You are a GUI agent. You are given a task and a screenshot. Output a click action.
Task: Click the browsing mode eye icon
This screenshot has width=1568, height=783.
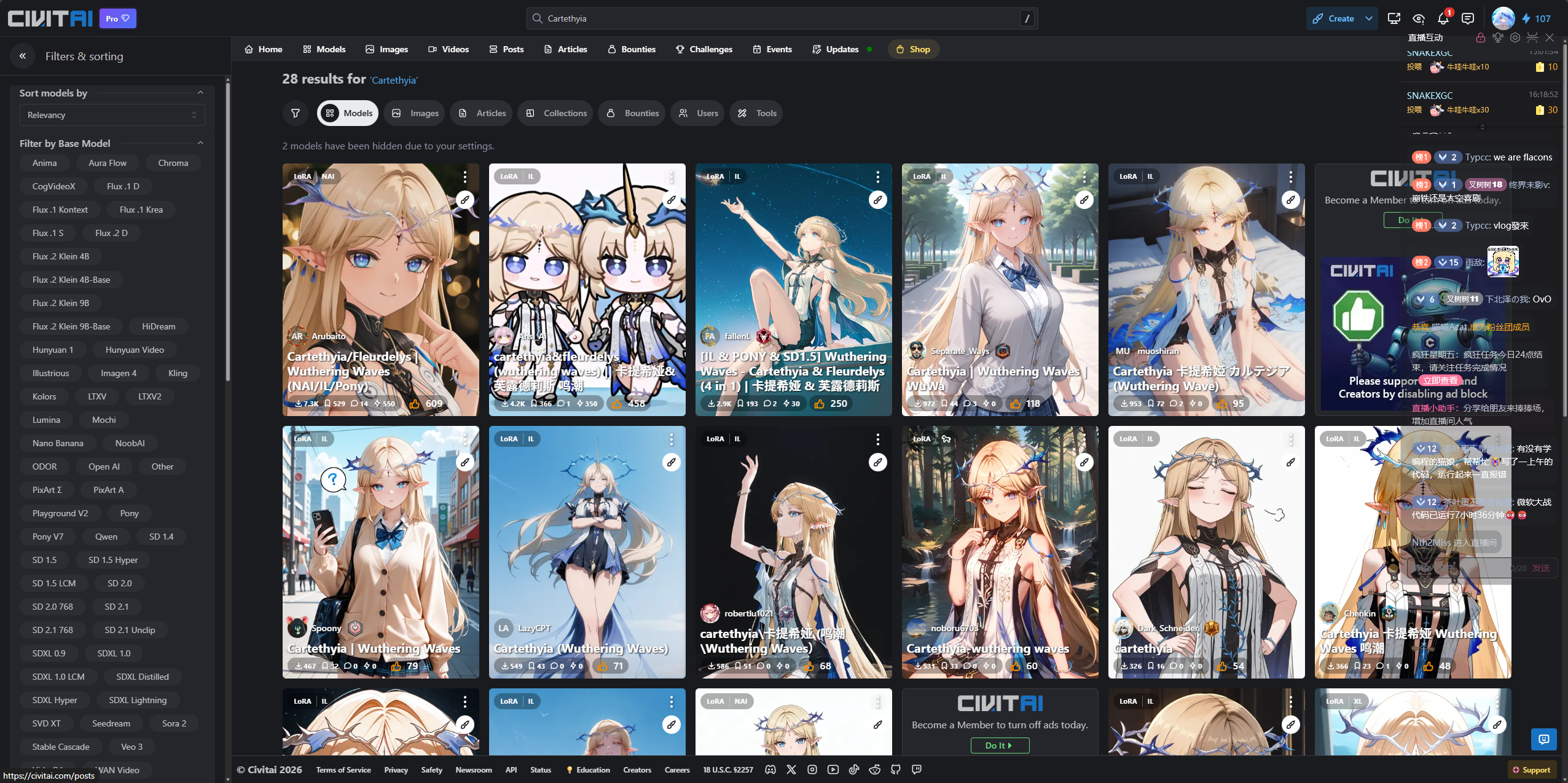1418,18
